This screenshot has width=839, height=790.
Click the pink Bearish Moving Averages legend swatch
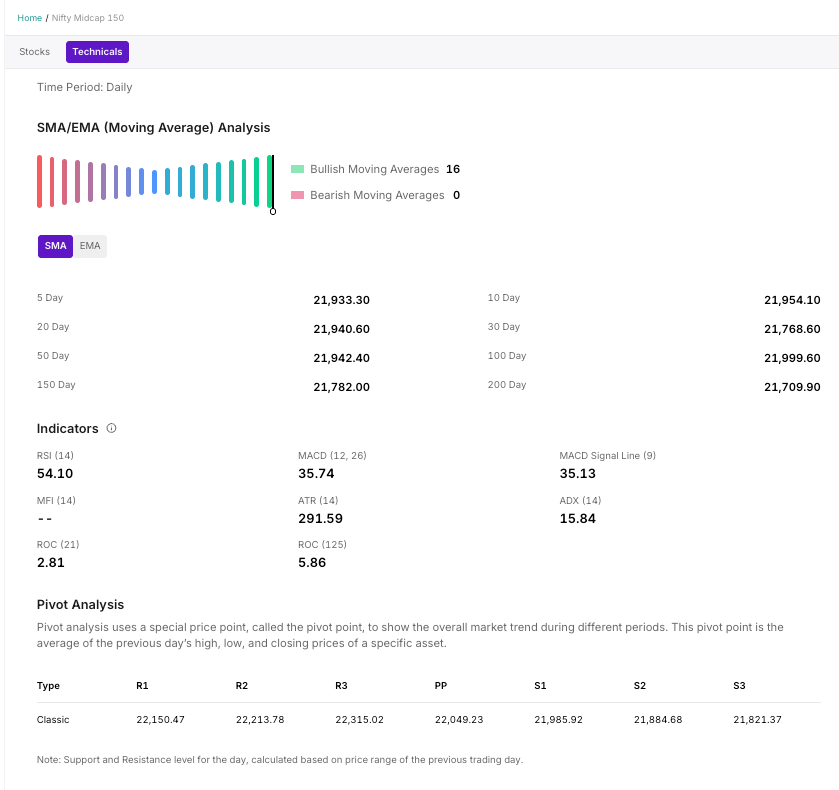[x=297, y=195]
